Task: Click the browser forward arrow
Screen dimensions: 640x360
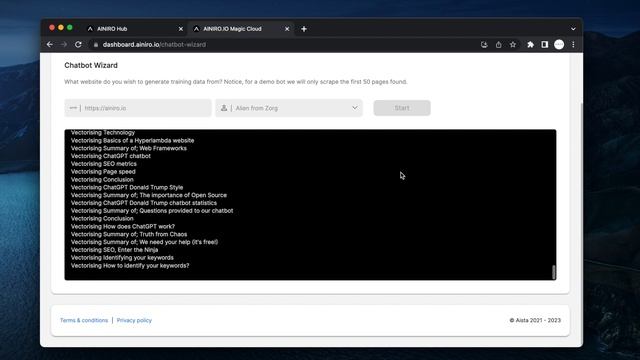Action: [64, 44]
